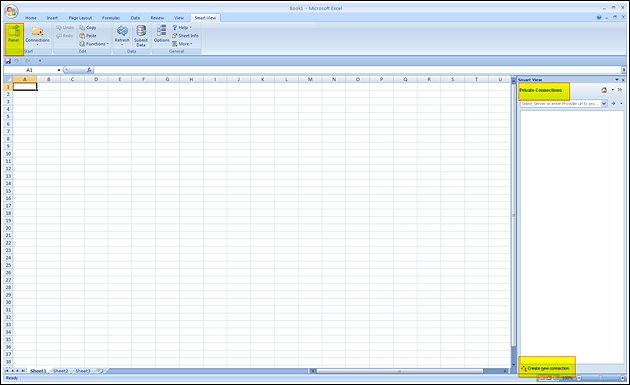This screenshot has width=630, height=385.
Task: Select row 10 header
Action: (8, 154)
